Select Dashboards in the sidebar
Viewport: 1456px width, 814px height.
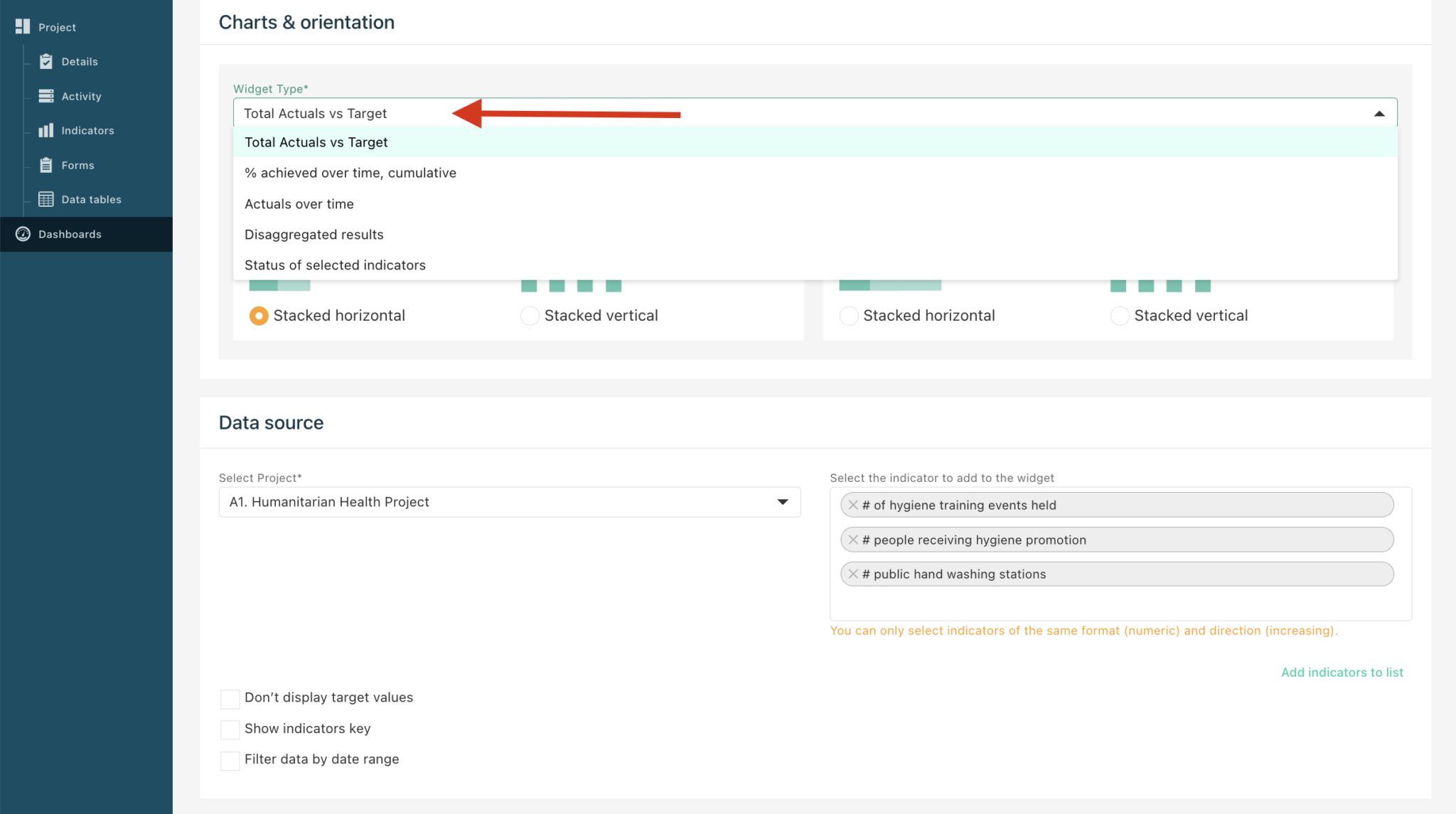tap(86, 234)
